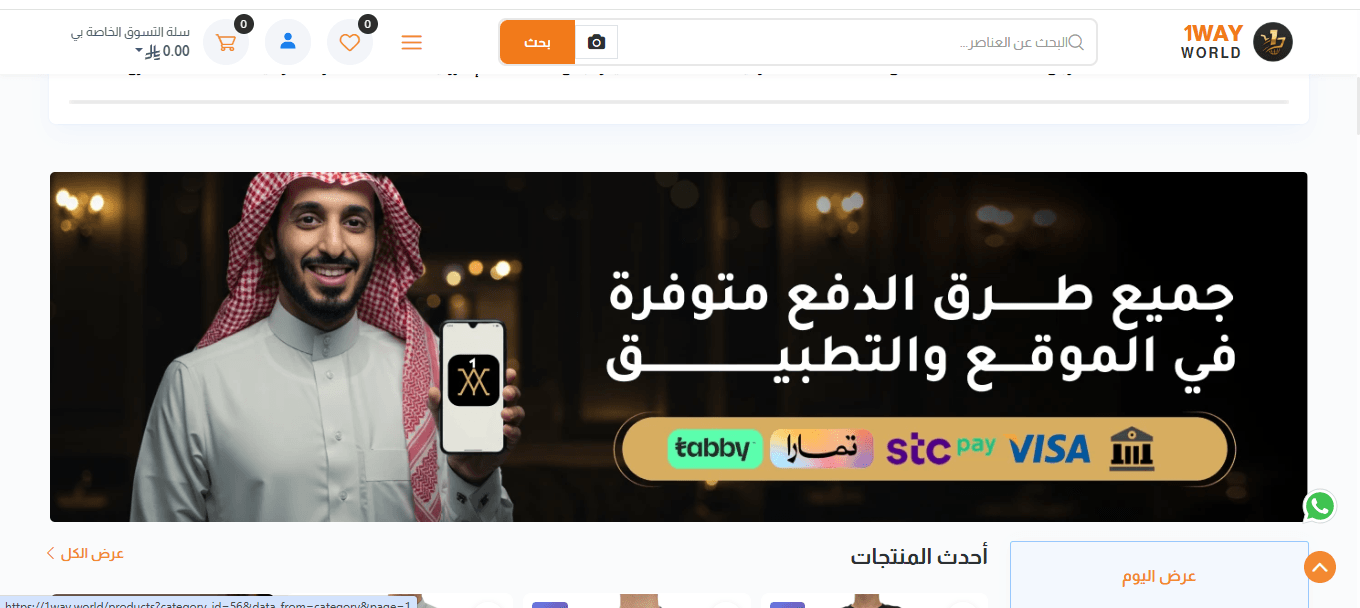Click the round 1Way World logo emblem
The image size is (1360, 608).
coord(1273,42)
